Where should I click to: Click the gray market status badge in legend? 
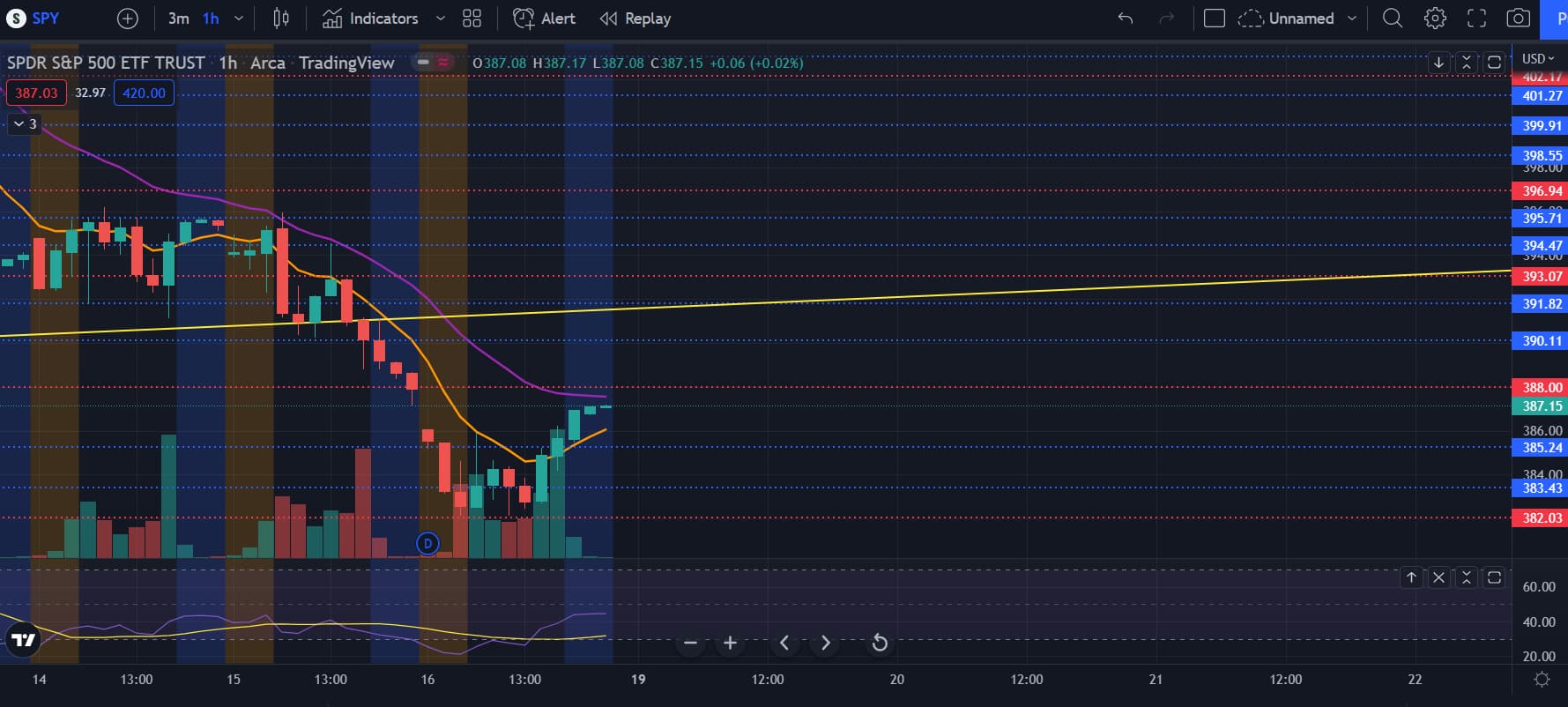pyautogui.click(x=424, y=63)
